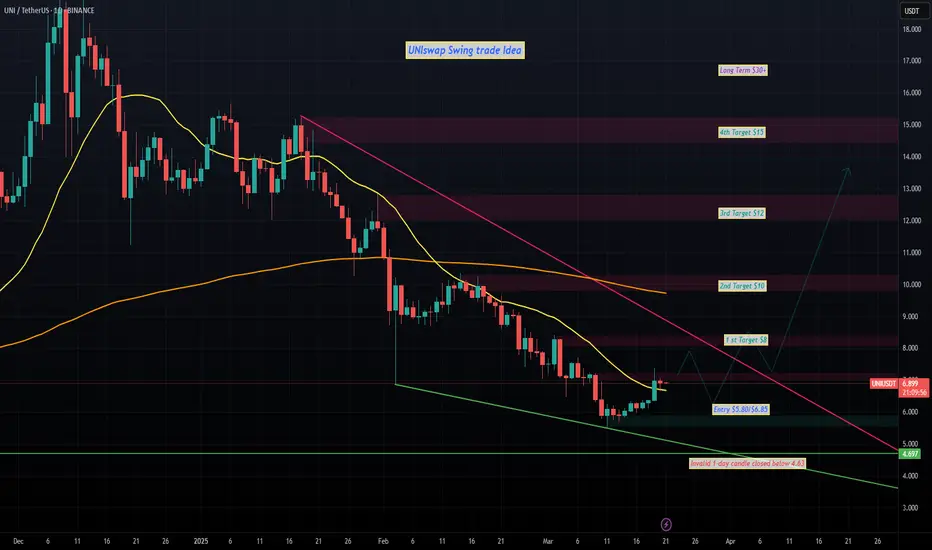Click the Dec label on the time axis
Screen dimensions: 932x550
[x=18, y=541]
